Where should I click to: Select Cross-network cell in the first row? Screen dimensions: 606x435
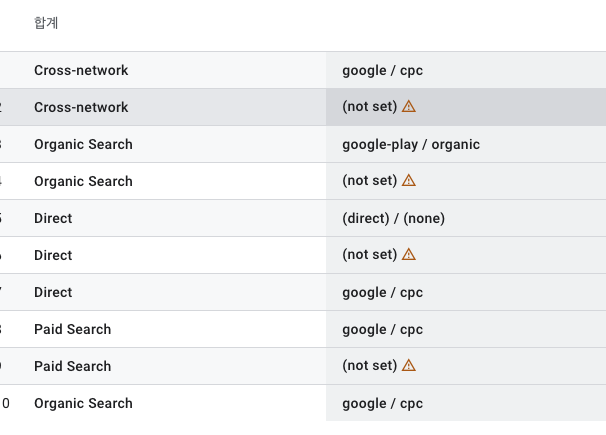[x=81, y=70]
